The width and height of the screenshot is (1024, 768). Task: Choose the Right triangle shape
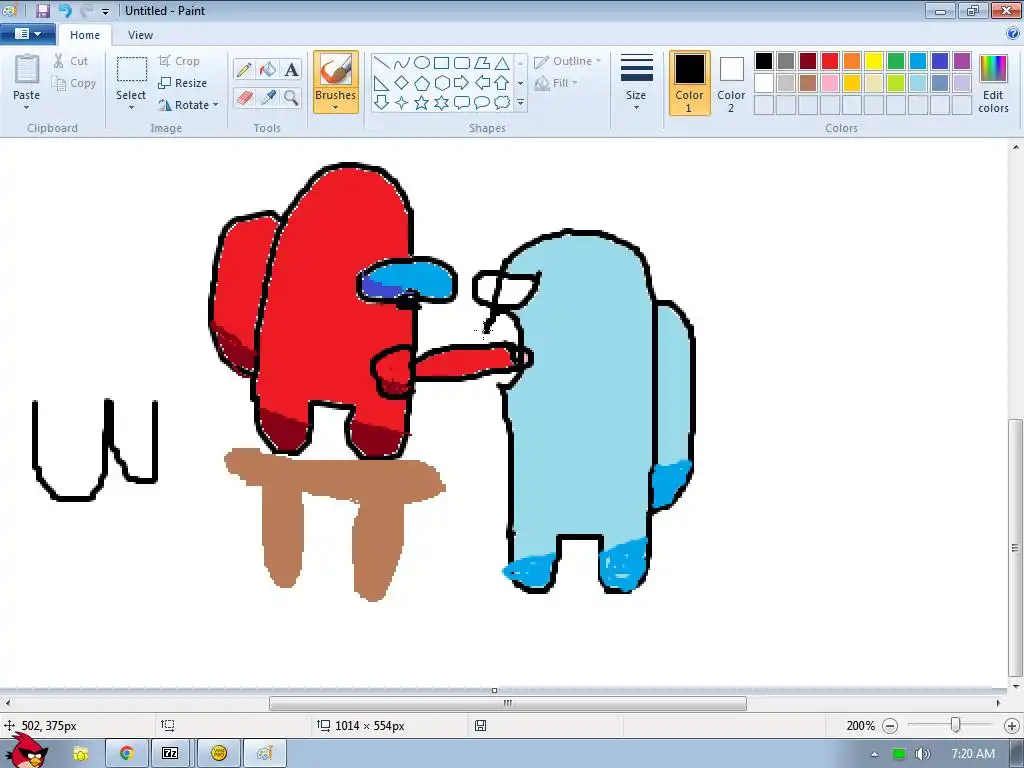[382, 83]
